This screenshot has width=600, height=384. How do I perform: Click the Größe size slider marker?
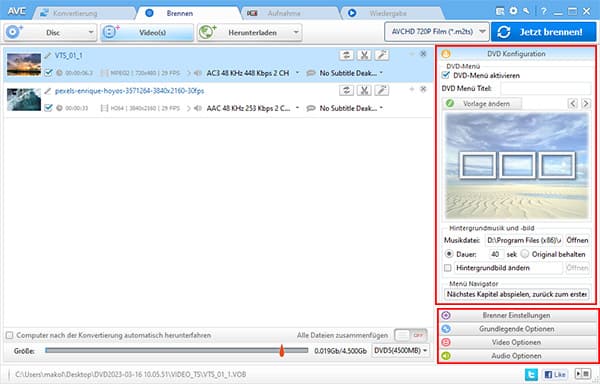tap(282, 350)
